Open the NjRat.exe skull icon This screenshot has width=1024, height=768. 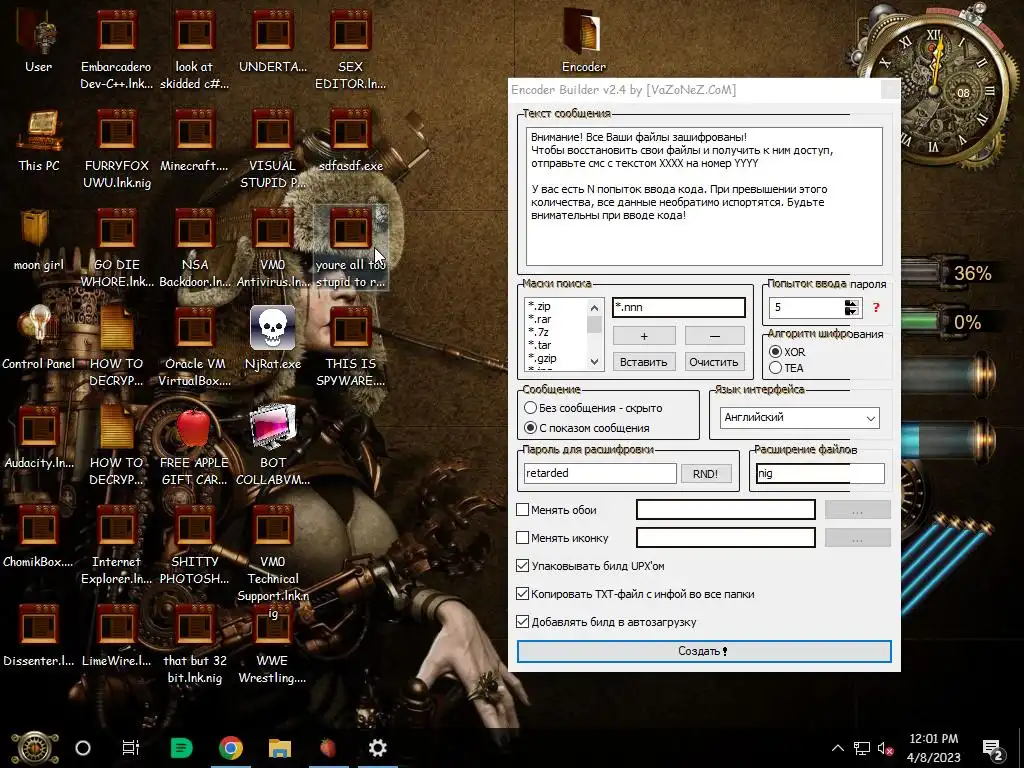[272, 328]
